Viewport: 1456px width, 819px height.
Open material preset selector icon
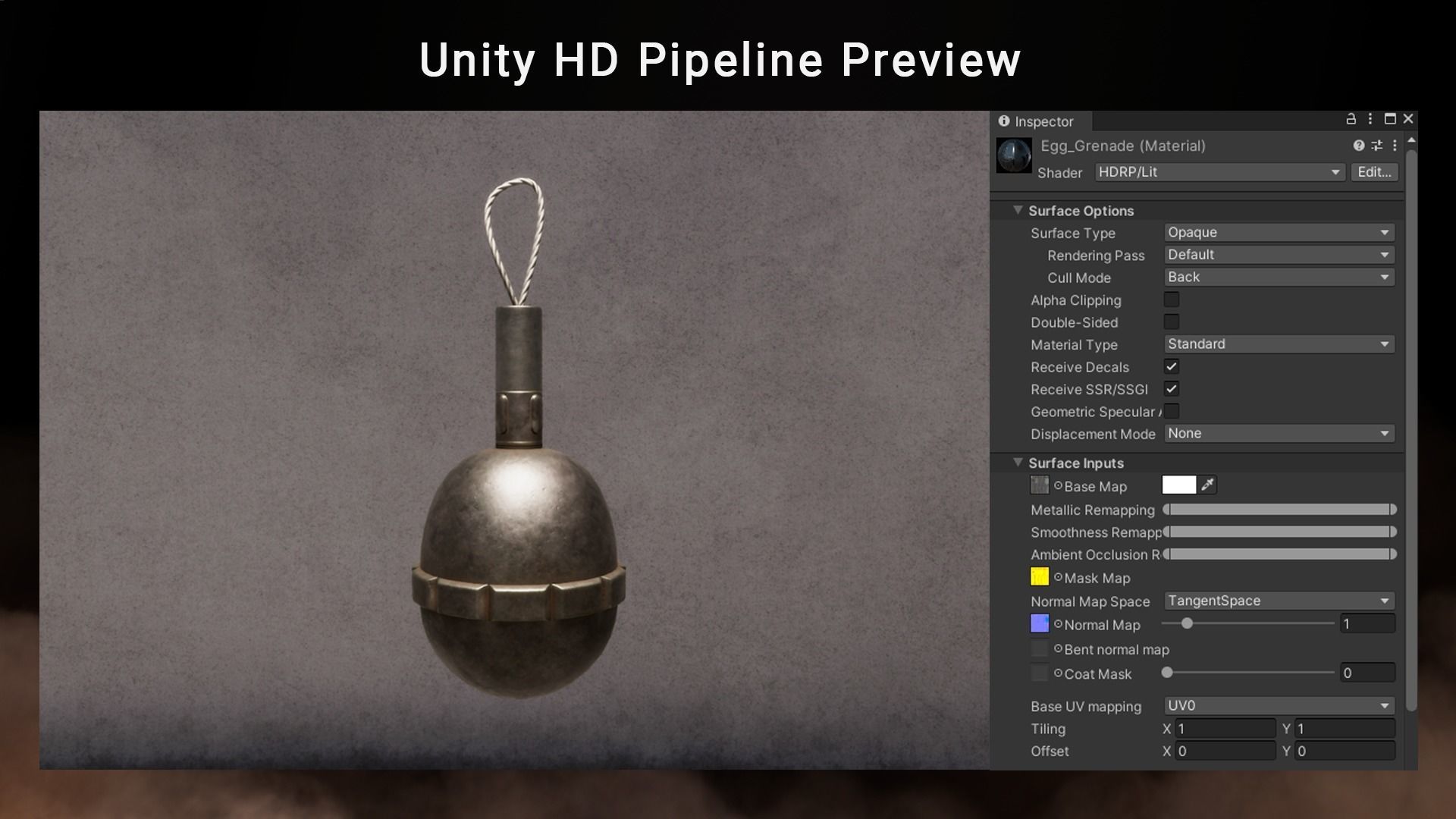1376,146
